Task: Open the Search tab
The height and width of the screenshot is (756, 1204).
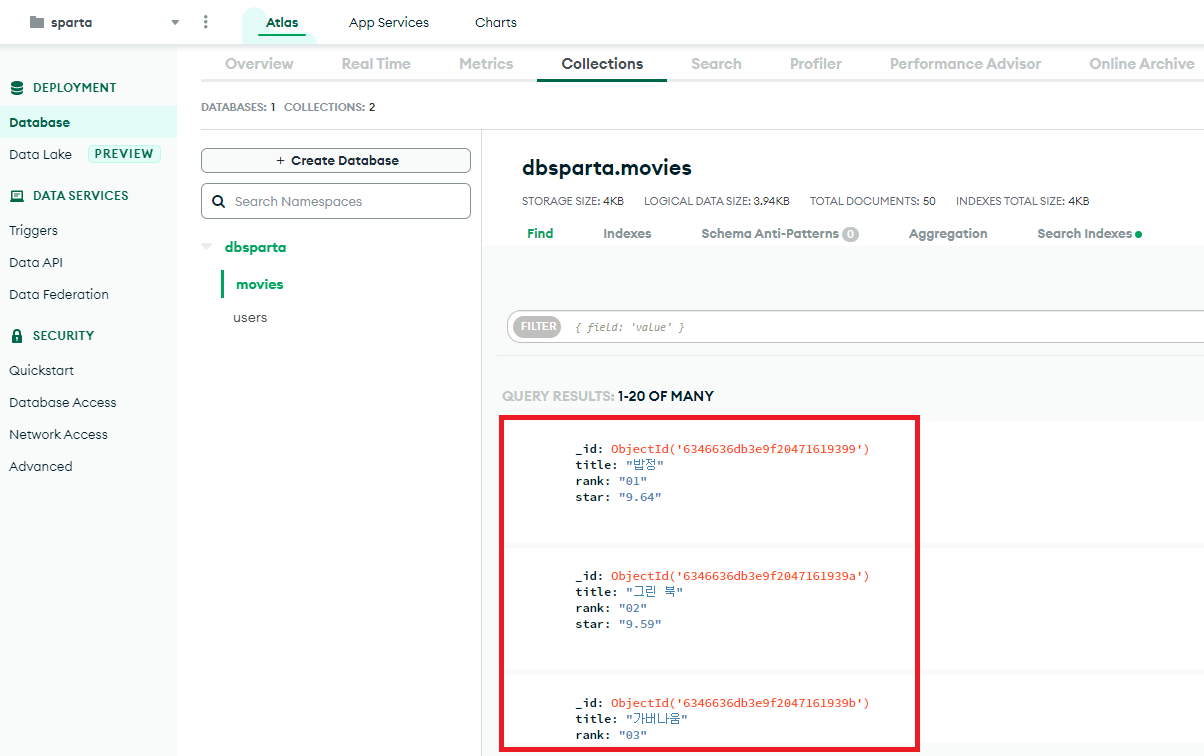Action: pyautogui.click(x=716, y=63)
